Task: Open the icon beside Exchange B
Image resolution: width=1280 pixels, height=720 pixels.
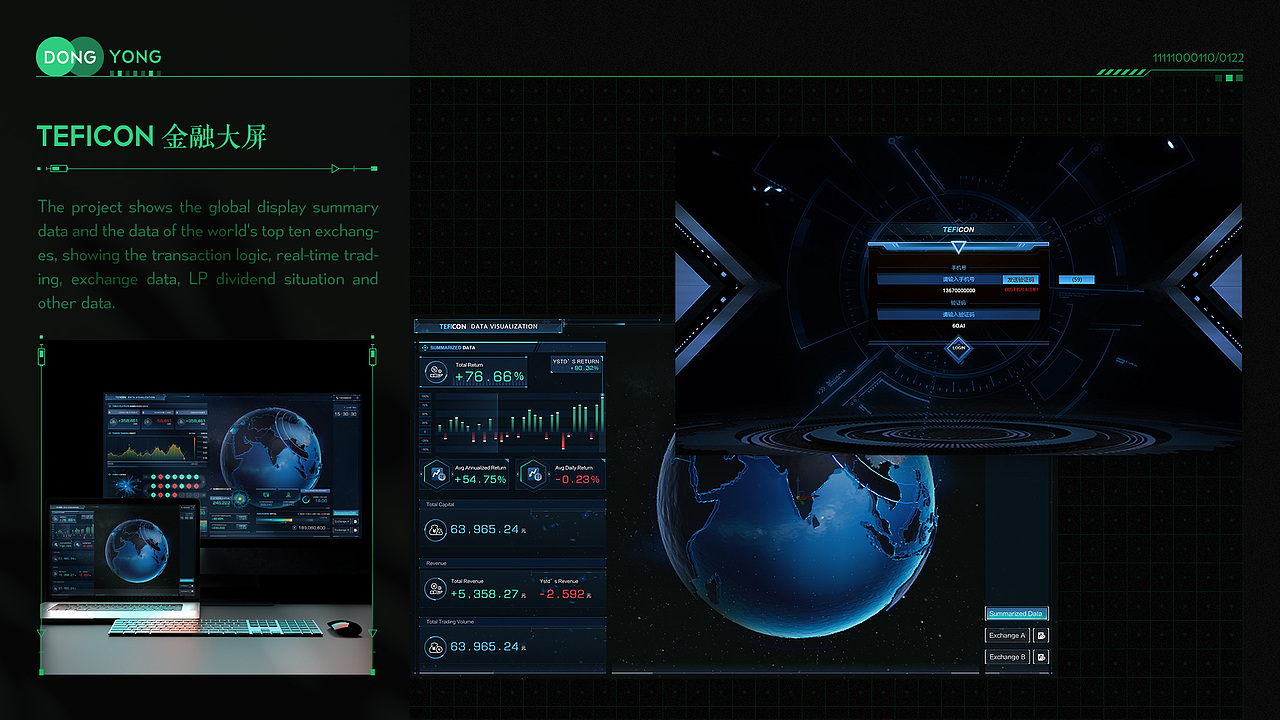Action: [x=1041, y=657]
